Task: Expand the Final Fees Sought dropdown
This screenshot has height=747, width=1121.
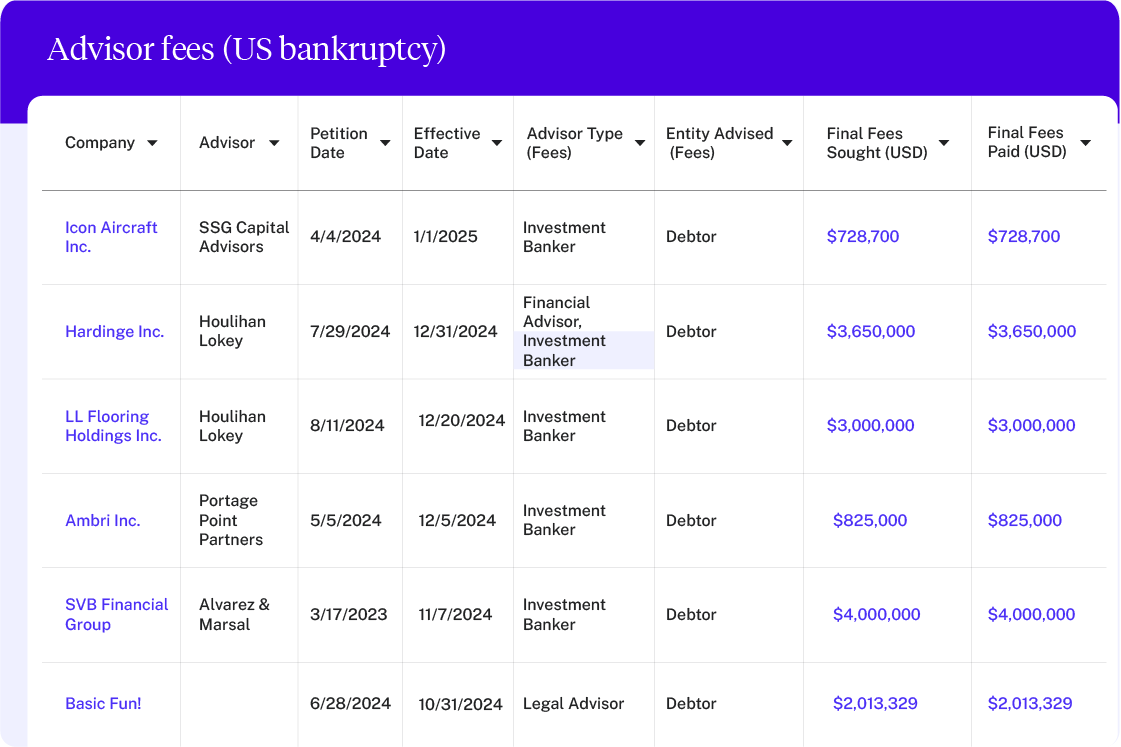Action: click(x=942, y=143)
